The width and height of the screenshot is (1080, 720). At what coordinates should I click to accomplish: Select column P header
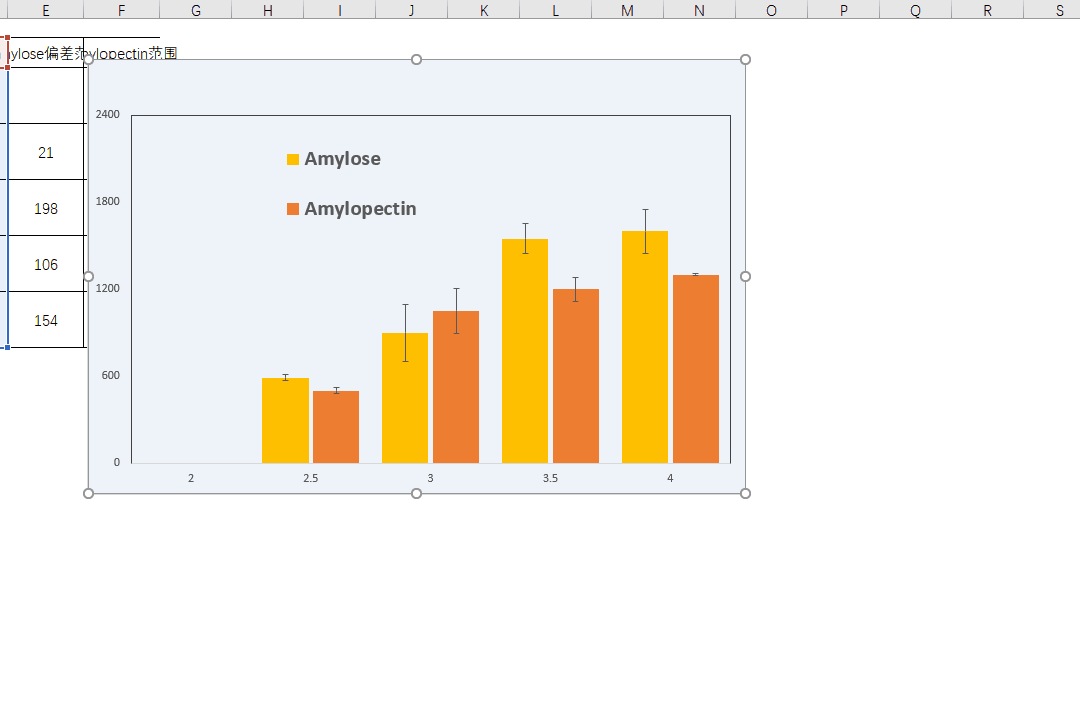tap(843, 10)
